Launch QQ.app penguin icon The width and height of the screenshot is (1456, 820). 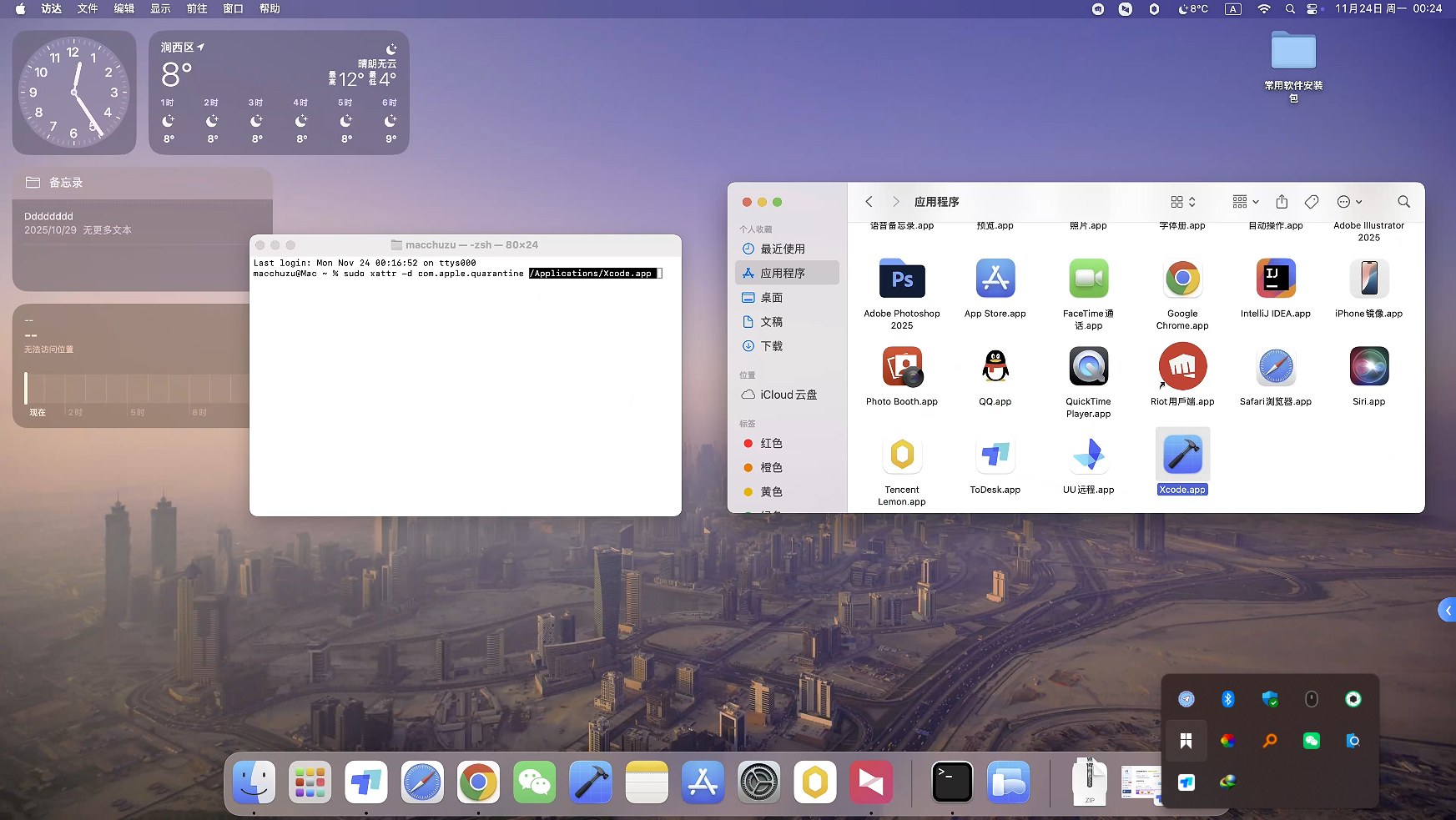995,367
